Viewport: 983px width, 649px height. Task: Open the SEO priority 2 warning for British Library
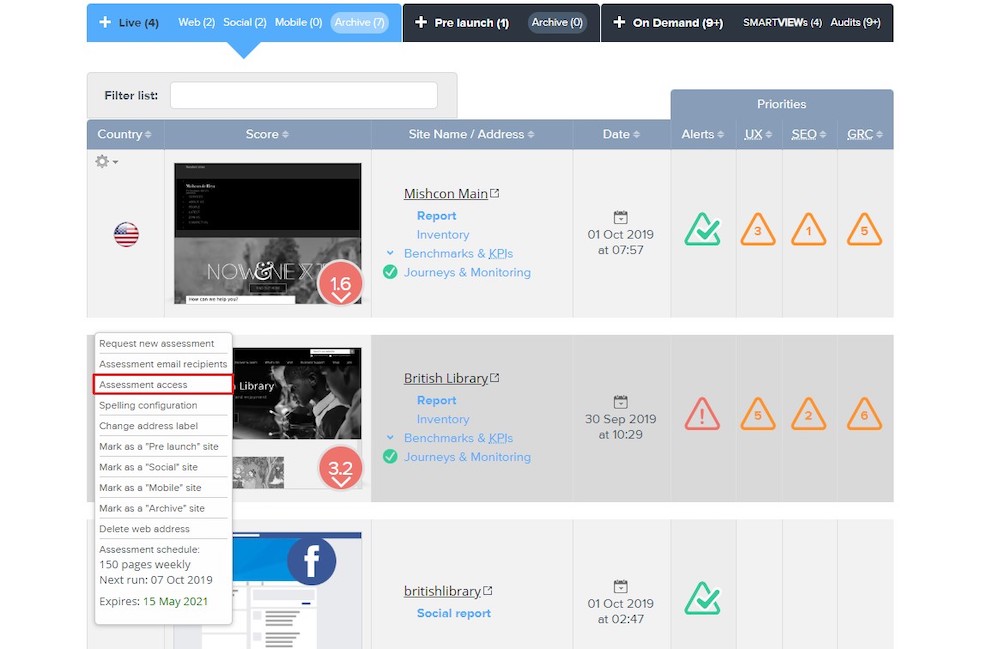[808, 414]
